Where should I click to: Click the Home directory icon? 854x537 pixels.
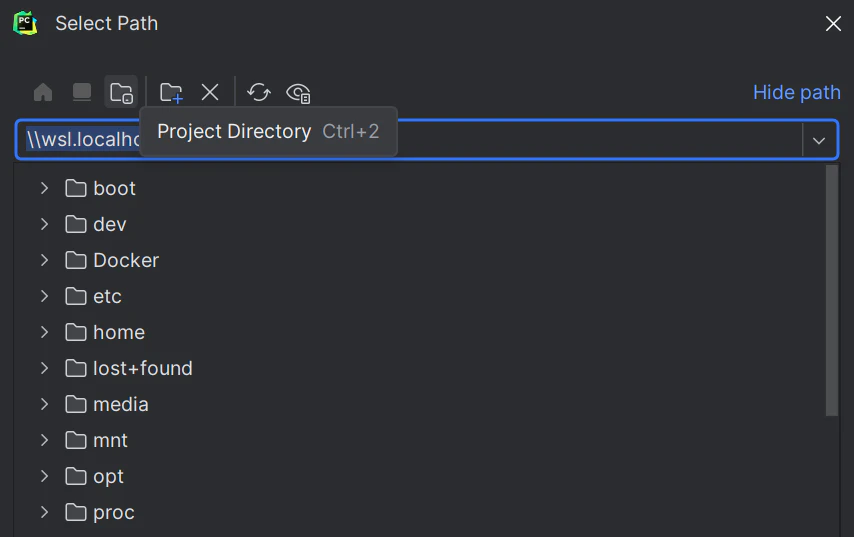coord(43,93)
